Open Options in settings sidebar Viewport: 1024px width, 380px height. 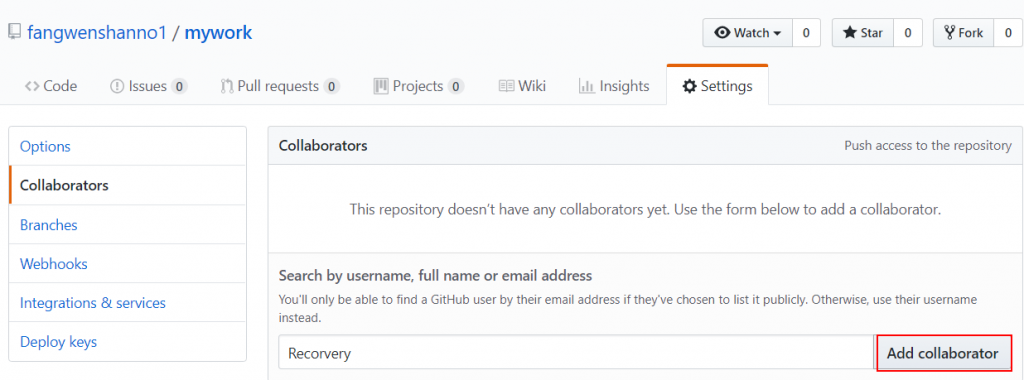[x=127, y=146]
